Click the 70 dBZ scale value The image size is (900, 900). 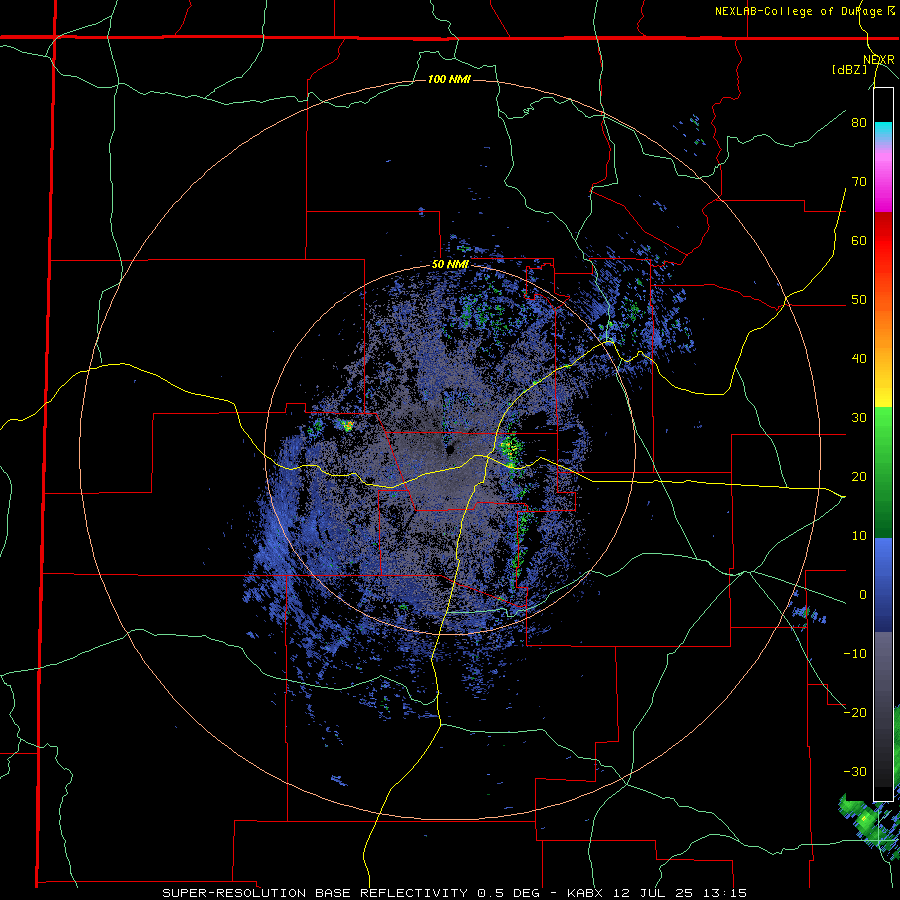pos(859,181)
